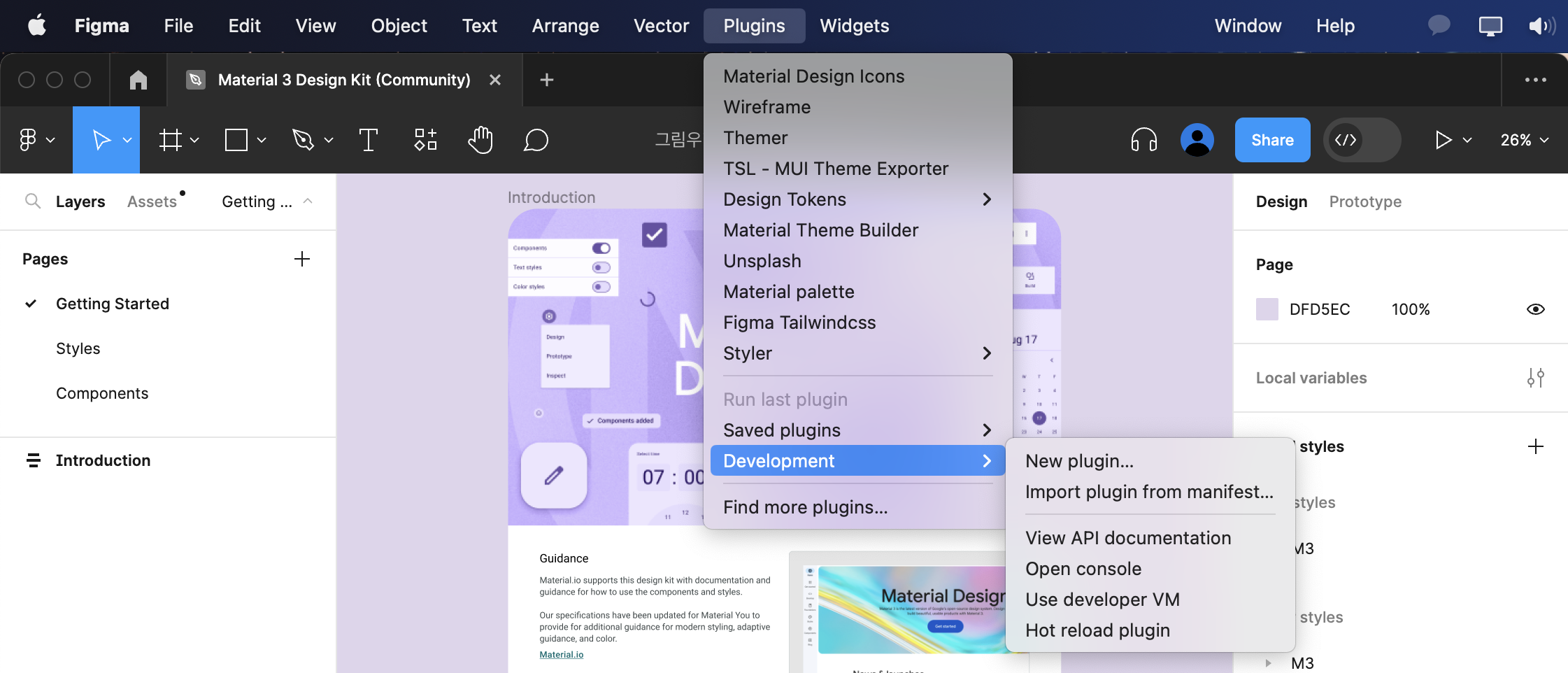This screenshot has width=1568, height=673.
Task: Collapse the Getting pages list chevron
Action: pos(308,201)
